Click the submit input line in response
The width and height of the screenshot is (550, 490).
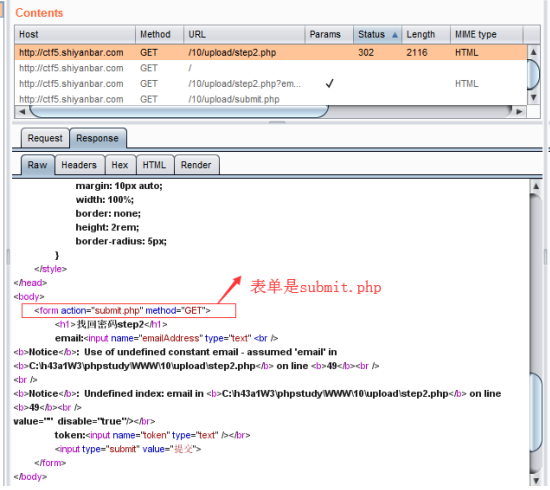coord(128,449)
